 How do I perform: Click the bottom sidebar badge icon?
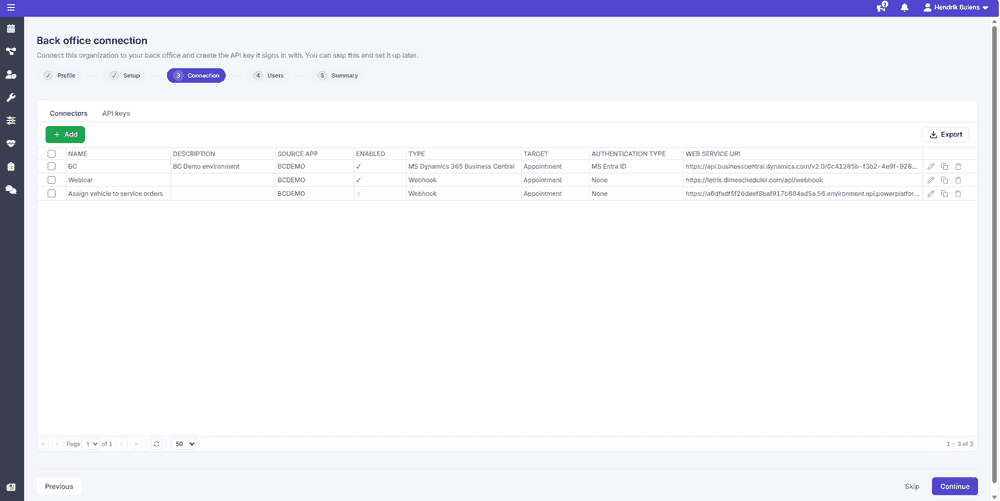tap(11, 488)
